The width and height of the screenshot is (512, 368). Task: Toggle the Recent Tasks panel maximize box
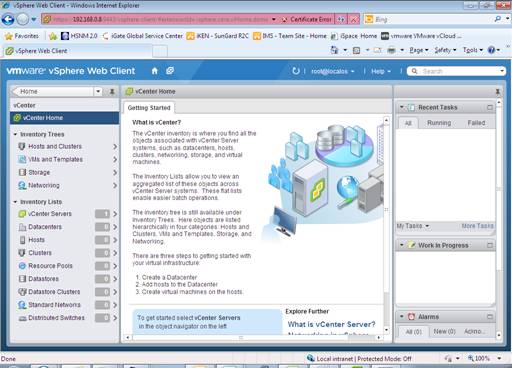pyautogui.click(x=490, y=107)
